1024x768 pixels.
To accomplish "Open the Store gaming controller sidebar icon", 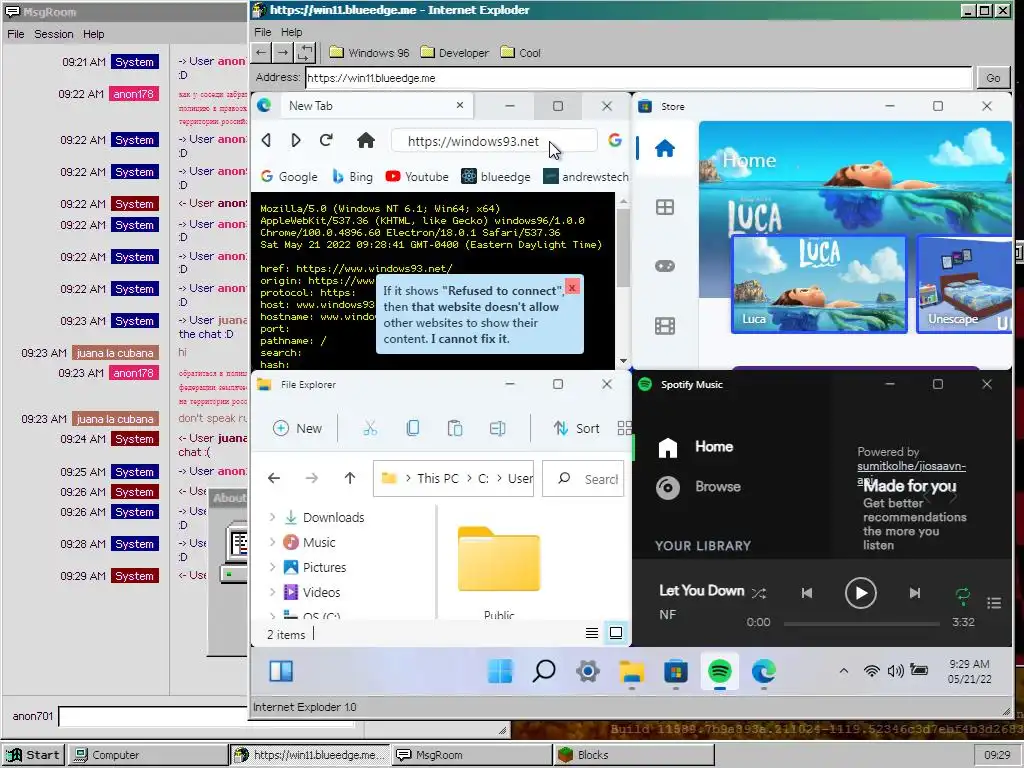I will point(665,266).
